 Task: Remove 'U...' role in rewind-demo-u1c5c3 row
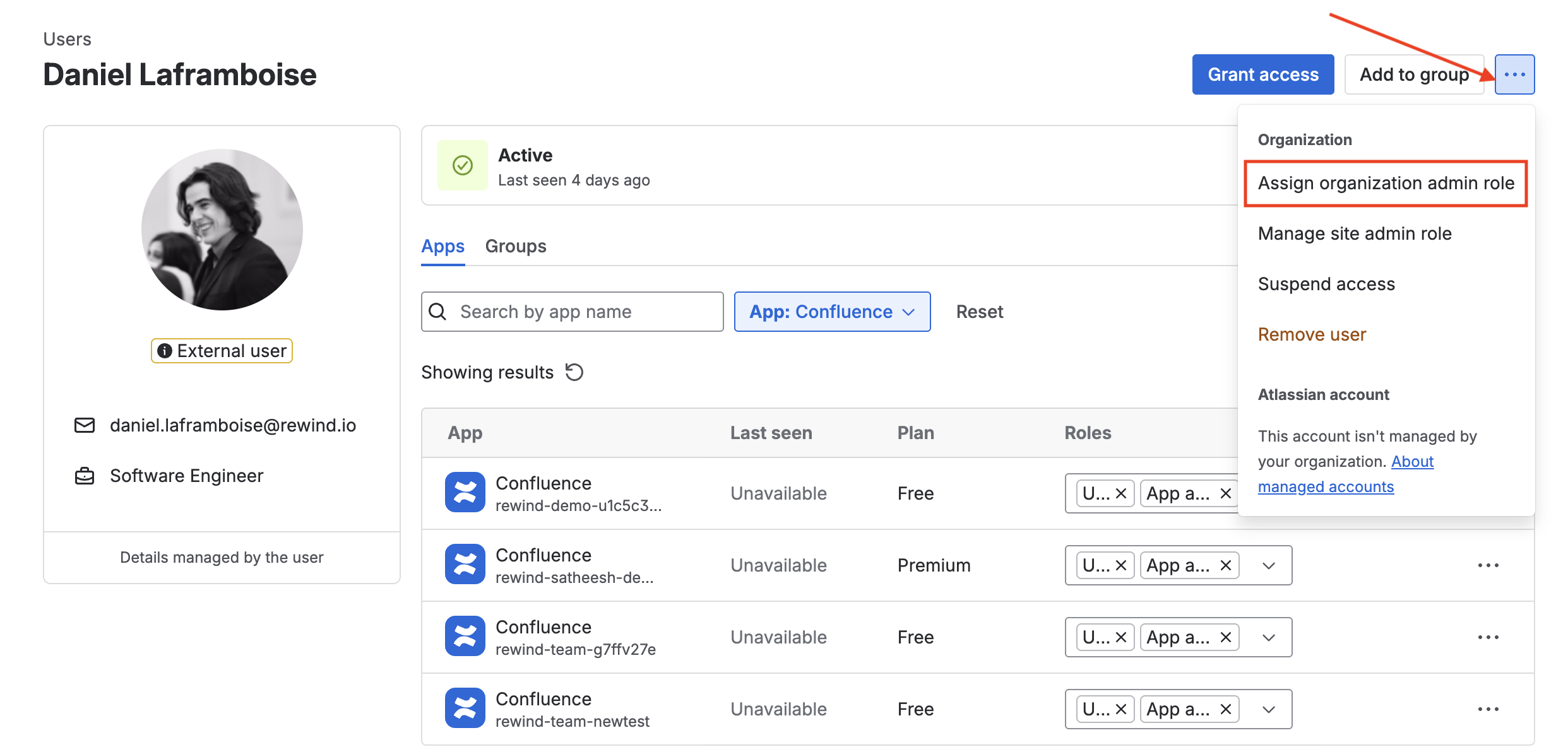point(1121,493)
